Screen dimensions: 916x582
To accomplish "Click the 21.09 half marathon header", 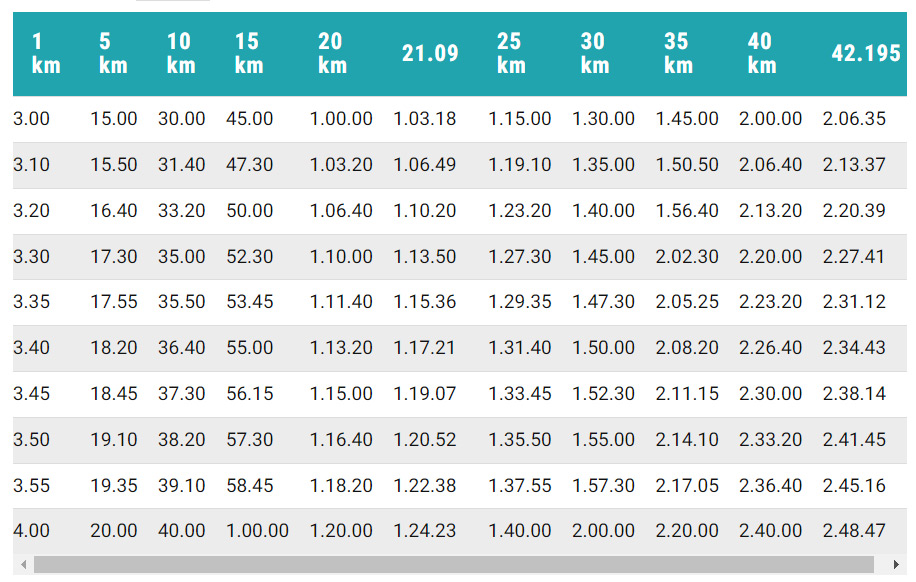I will 430,54.
